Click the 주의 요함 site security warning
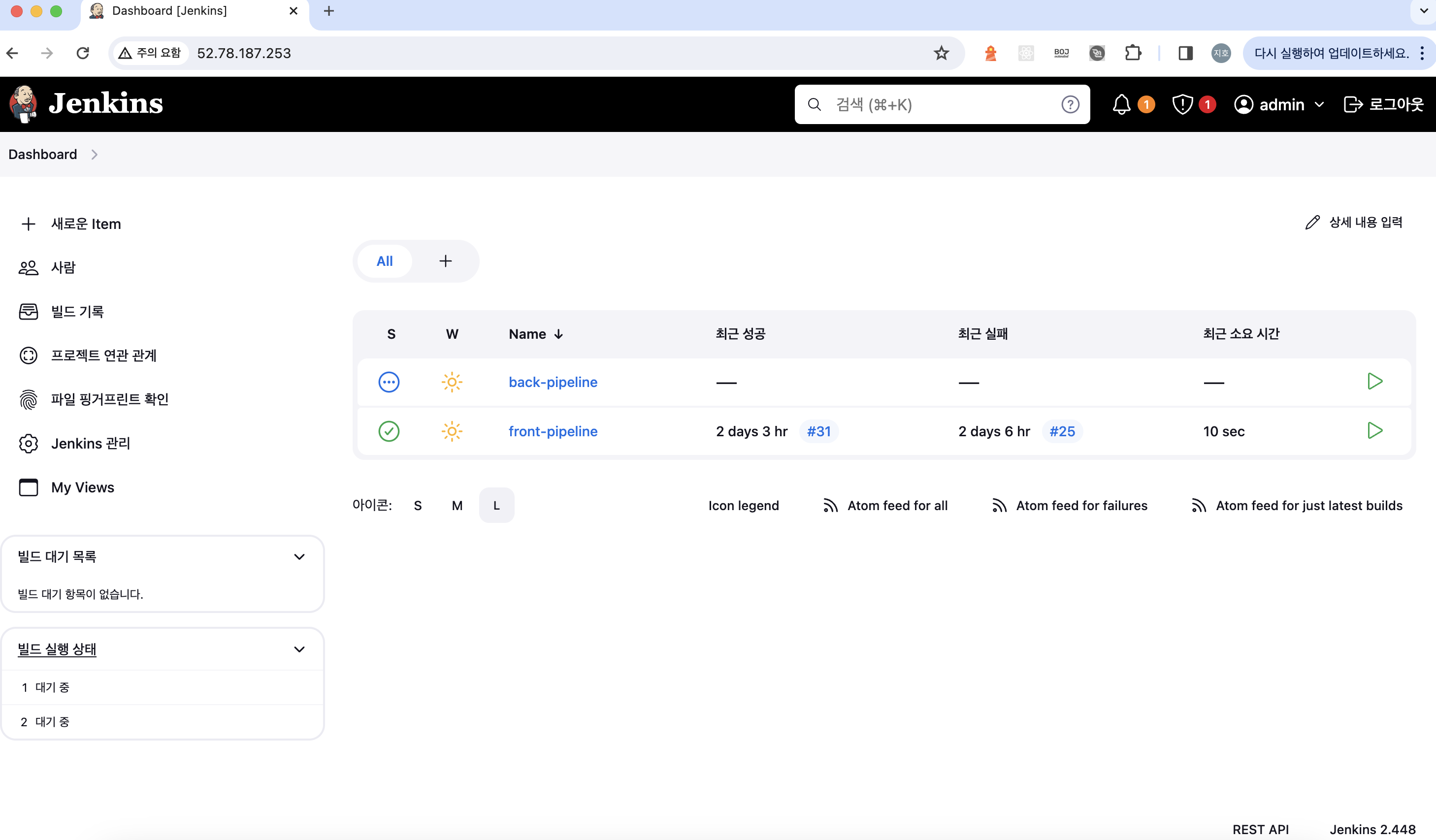 click(150, 53)
